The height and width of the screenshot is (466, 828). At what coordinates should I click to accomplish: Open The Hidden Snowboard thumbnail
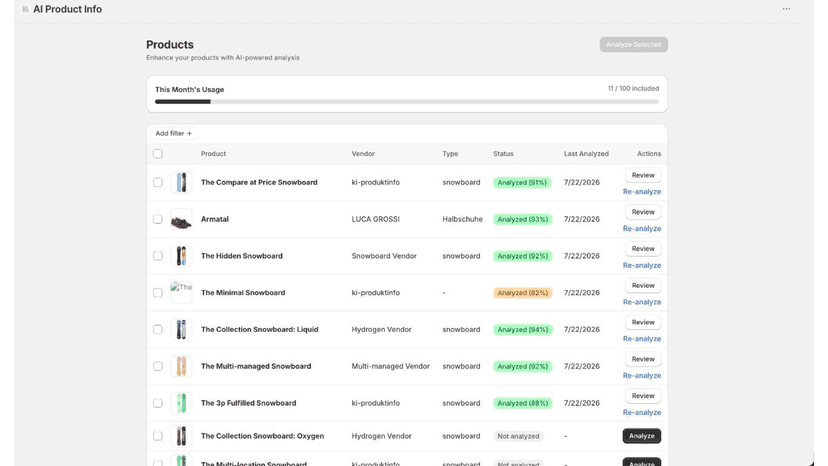[x=181, y=256]
